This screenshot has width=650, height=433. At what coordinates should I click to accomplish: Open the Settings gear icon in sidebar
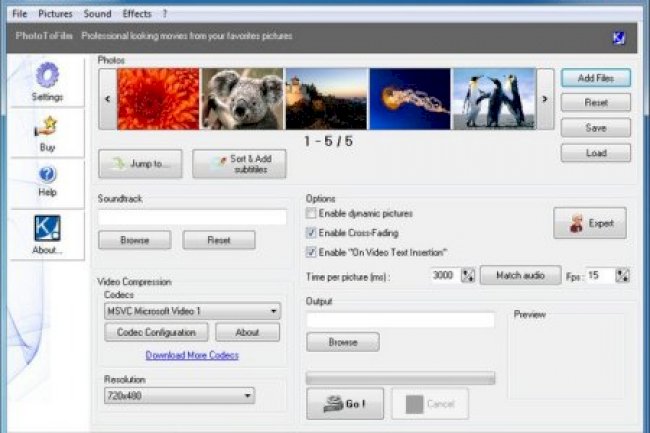47,76
